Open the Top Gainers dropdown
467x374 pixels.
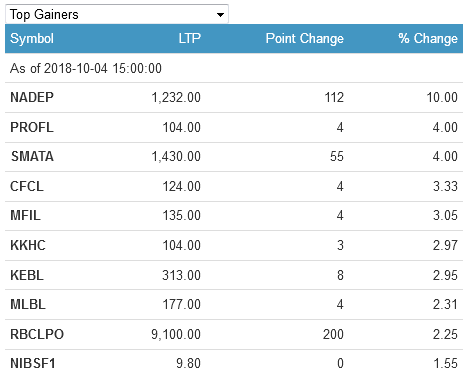point(117,14)
